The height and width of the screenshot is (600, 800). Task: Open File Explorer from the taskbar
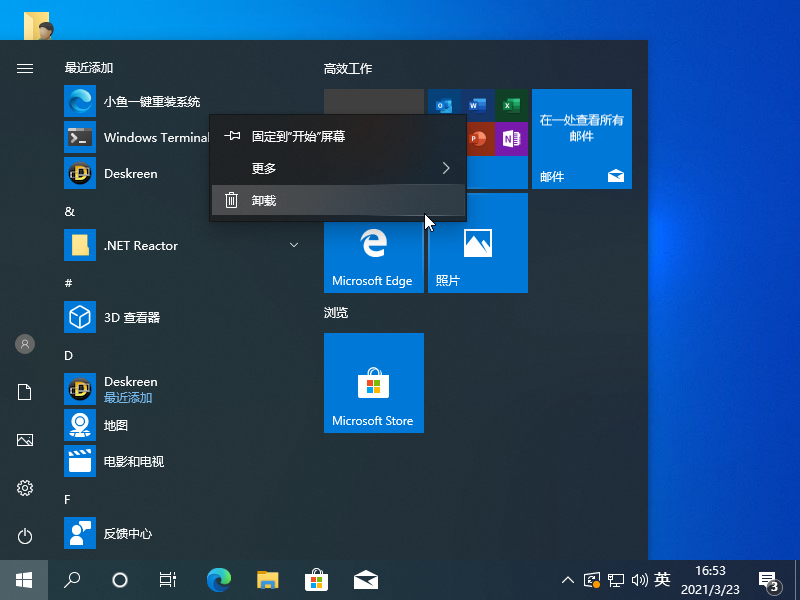pyautogui.click(x=267, y=579)
